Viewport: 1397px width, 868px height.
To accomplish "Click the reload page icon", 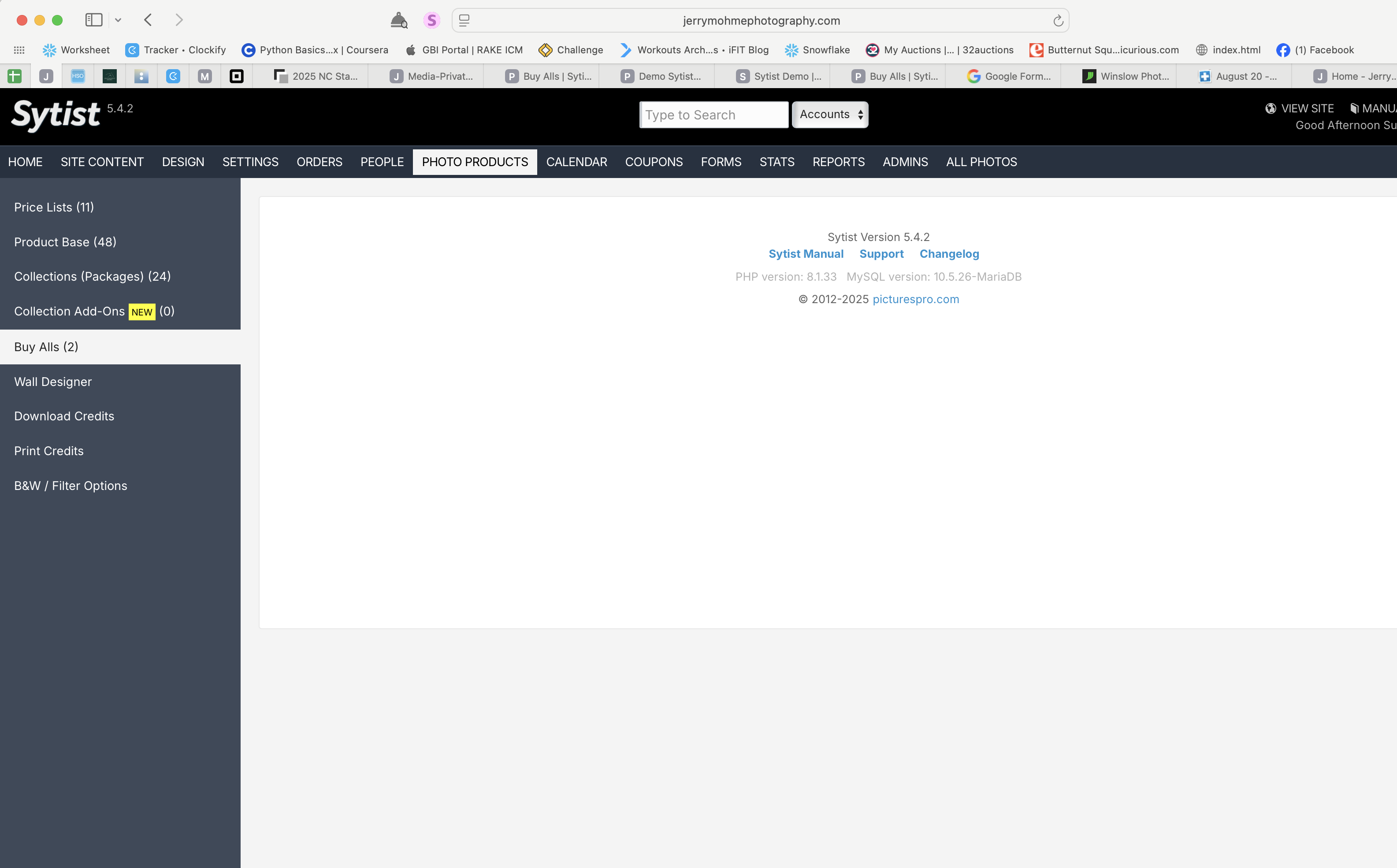I will 1058,21.
